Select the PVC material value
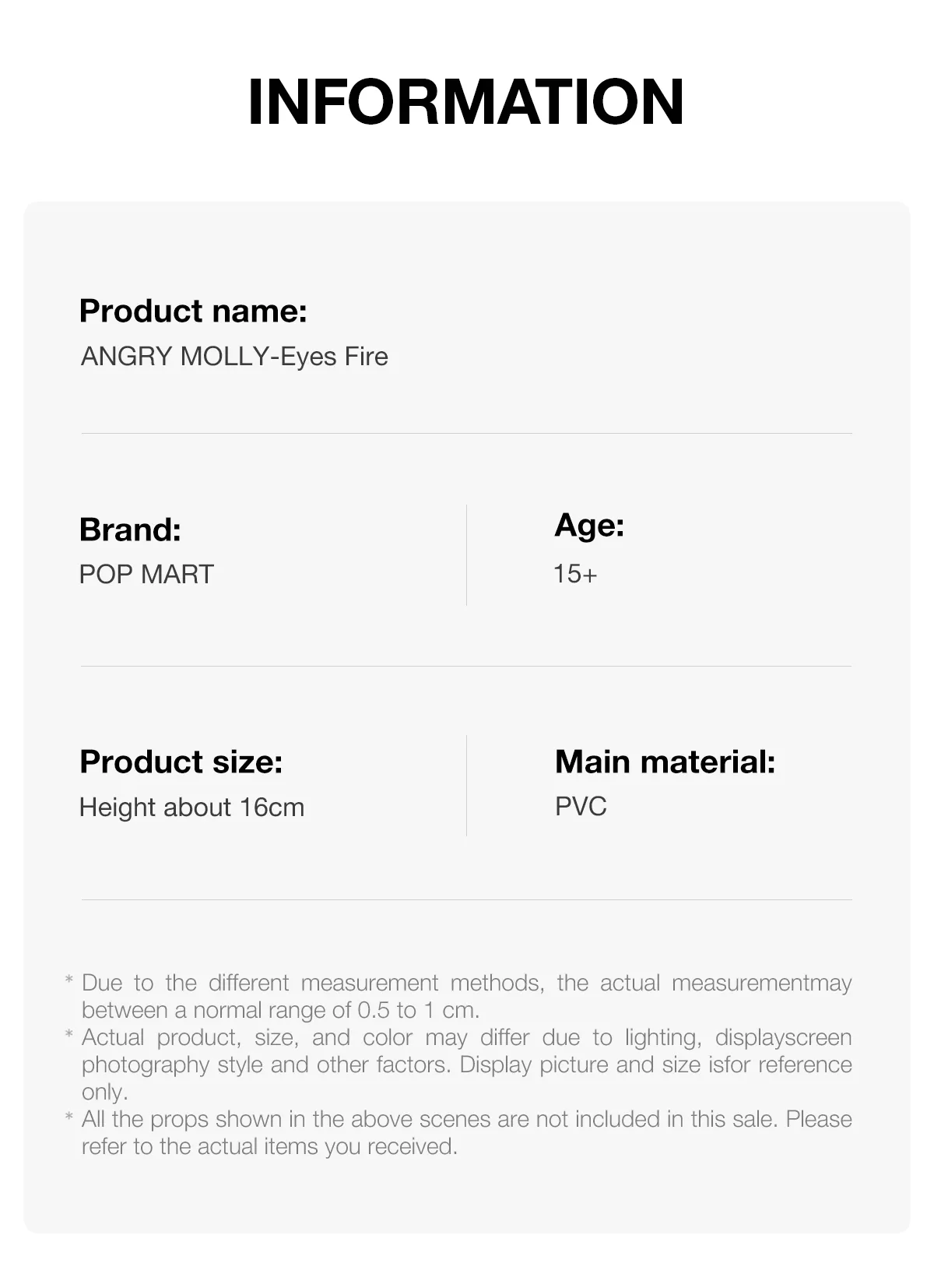934x1288 pixels. (581, 807)
